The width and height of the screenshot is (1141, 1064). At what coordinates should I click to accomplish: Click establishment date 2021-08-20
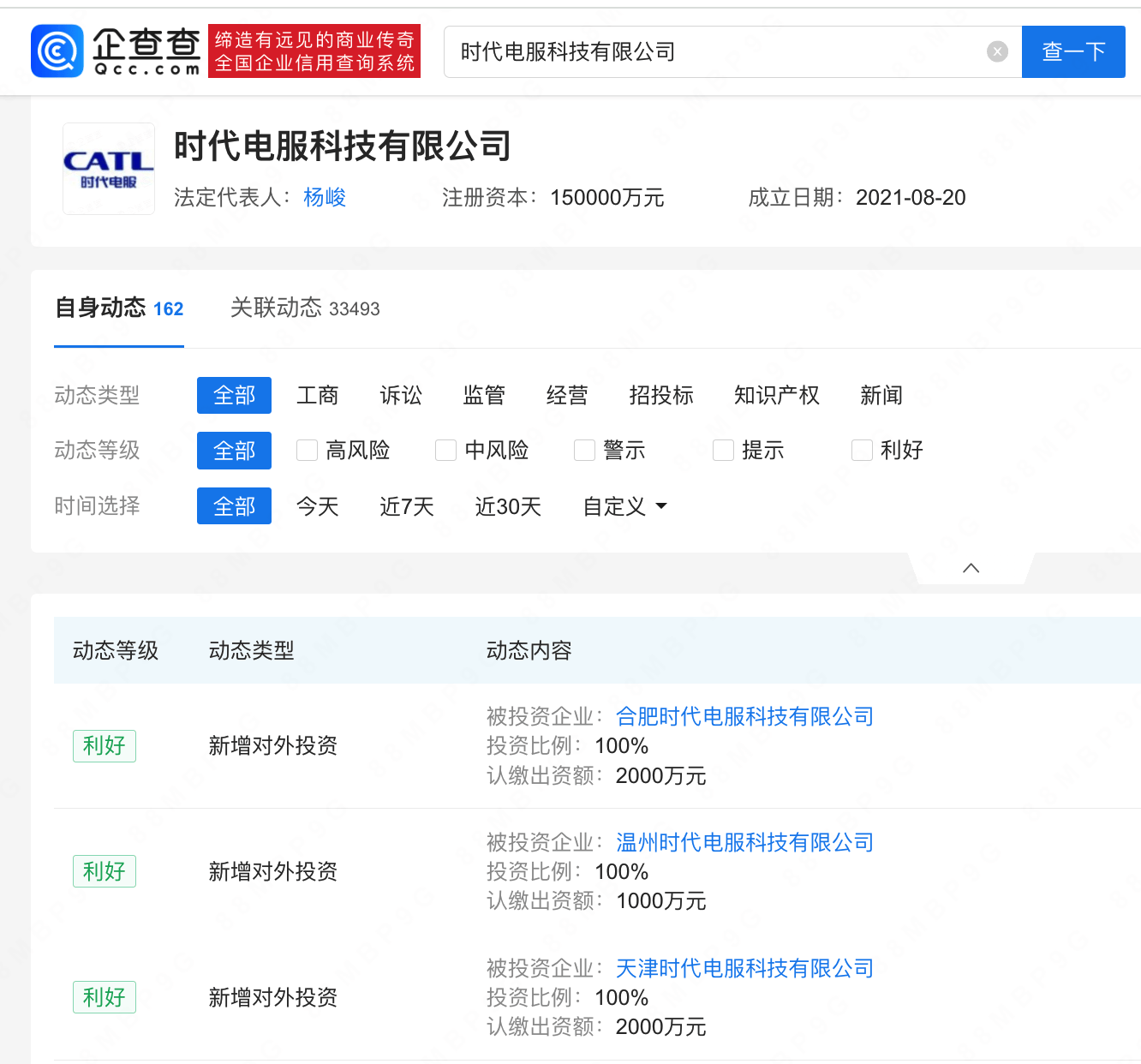pyautogui.click(x=911, y=198)
